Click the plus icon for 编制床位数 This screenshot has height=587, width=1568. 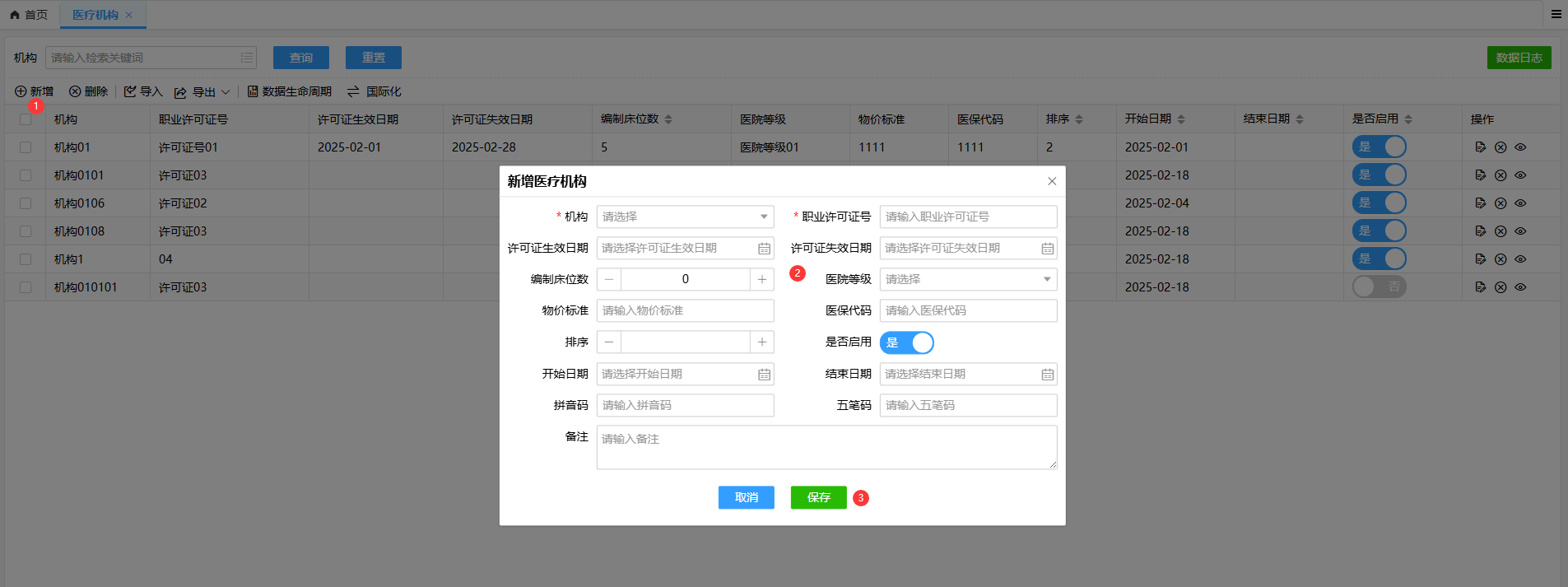pos(762,280)
